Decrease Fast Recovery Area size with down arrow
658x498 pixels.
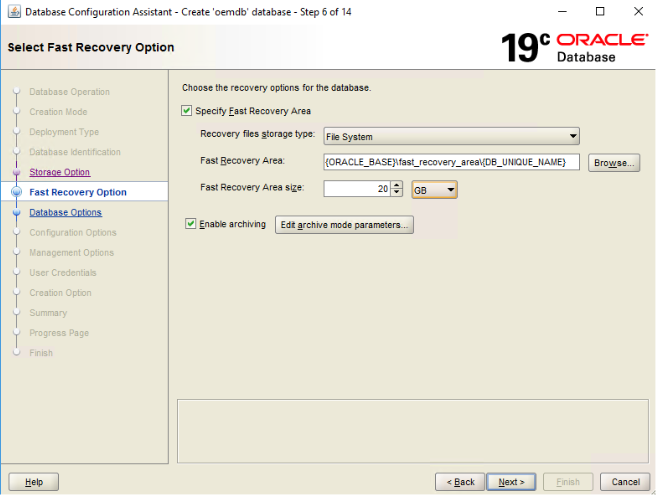pos(397,193)
